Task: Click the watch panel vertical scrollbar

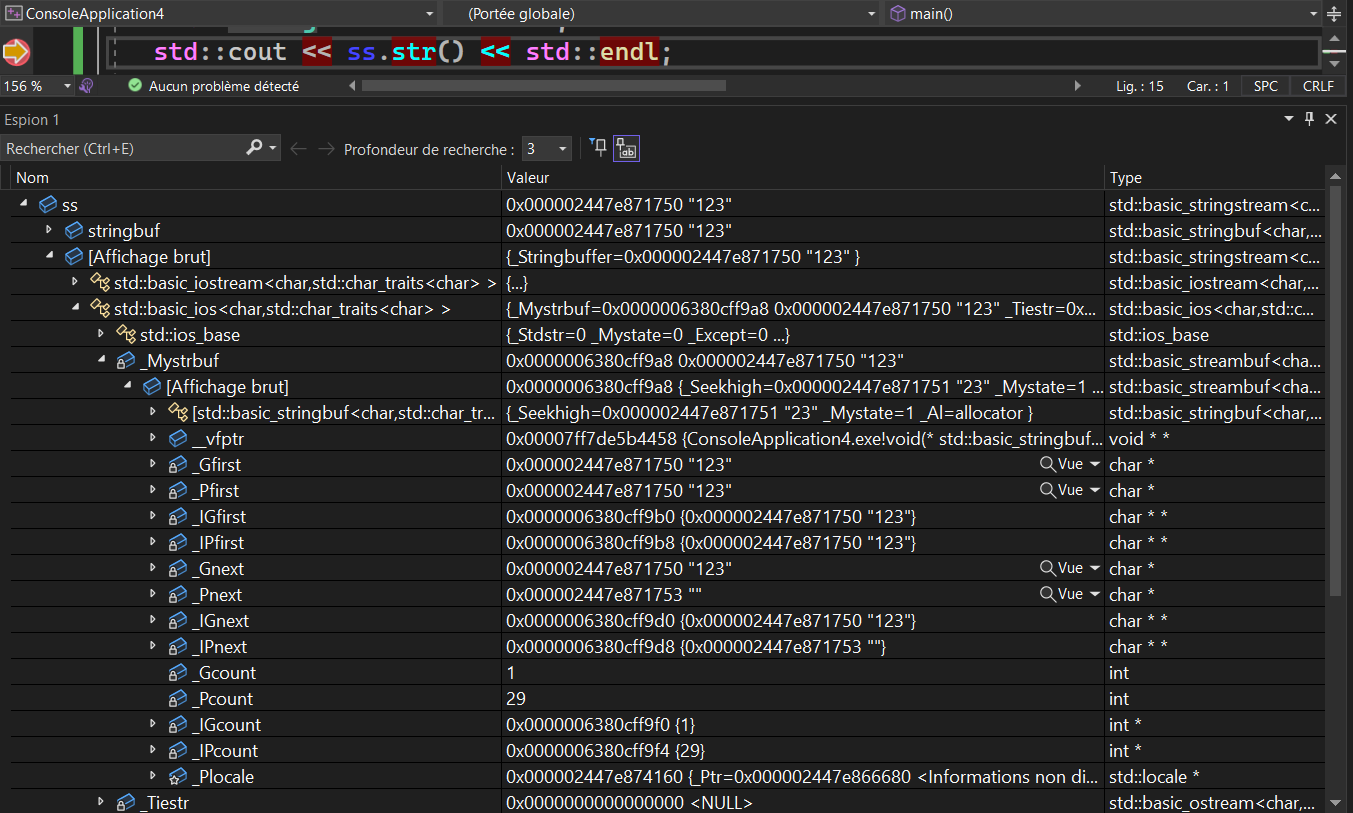Action: coord(1335,390)
